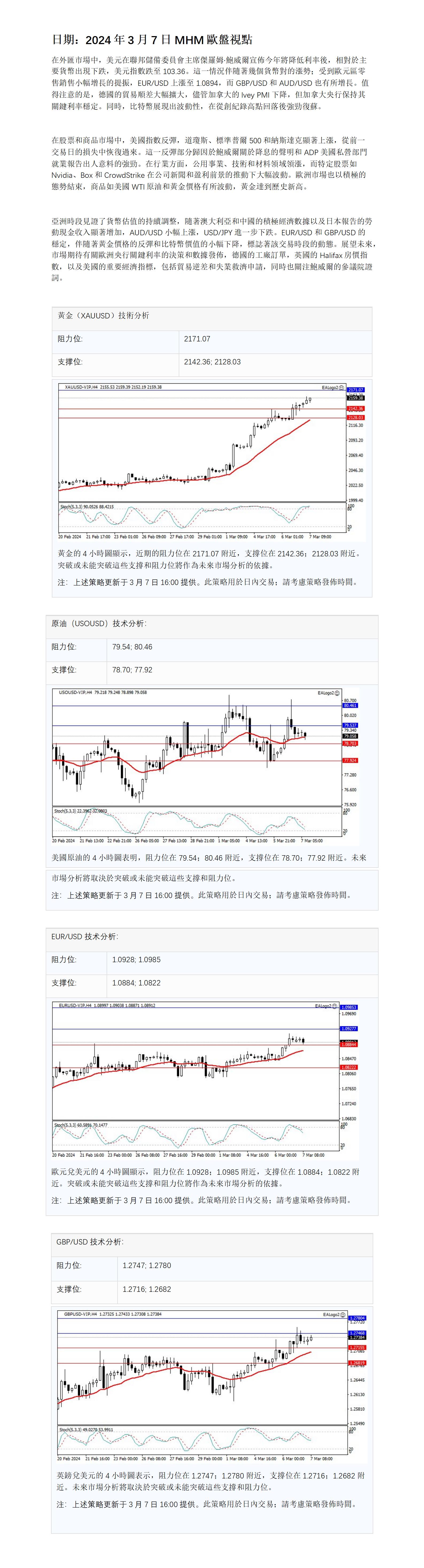Click the red 77.924 price tag on oil chart

coord(350,760)
